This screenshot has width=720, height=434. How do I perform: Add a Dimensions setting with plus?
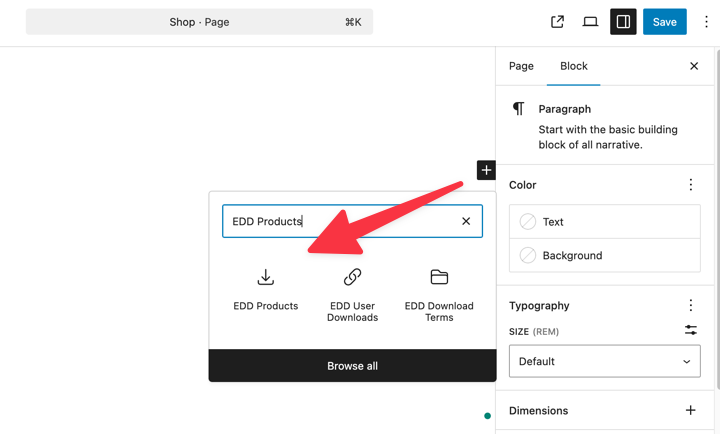[690, 410]
